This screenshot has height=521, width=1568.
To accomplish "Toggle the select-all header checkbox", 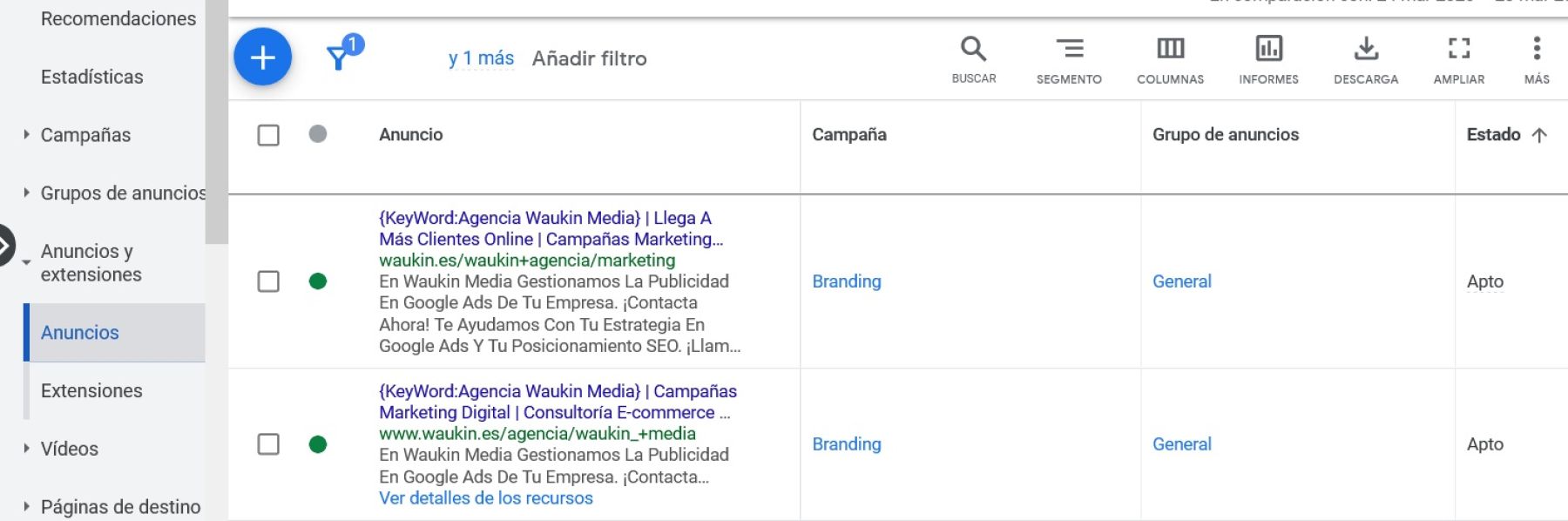I will coord(268,135).
